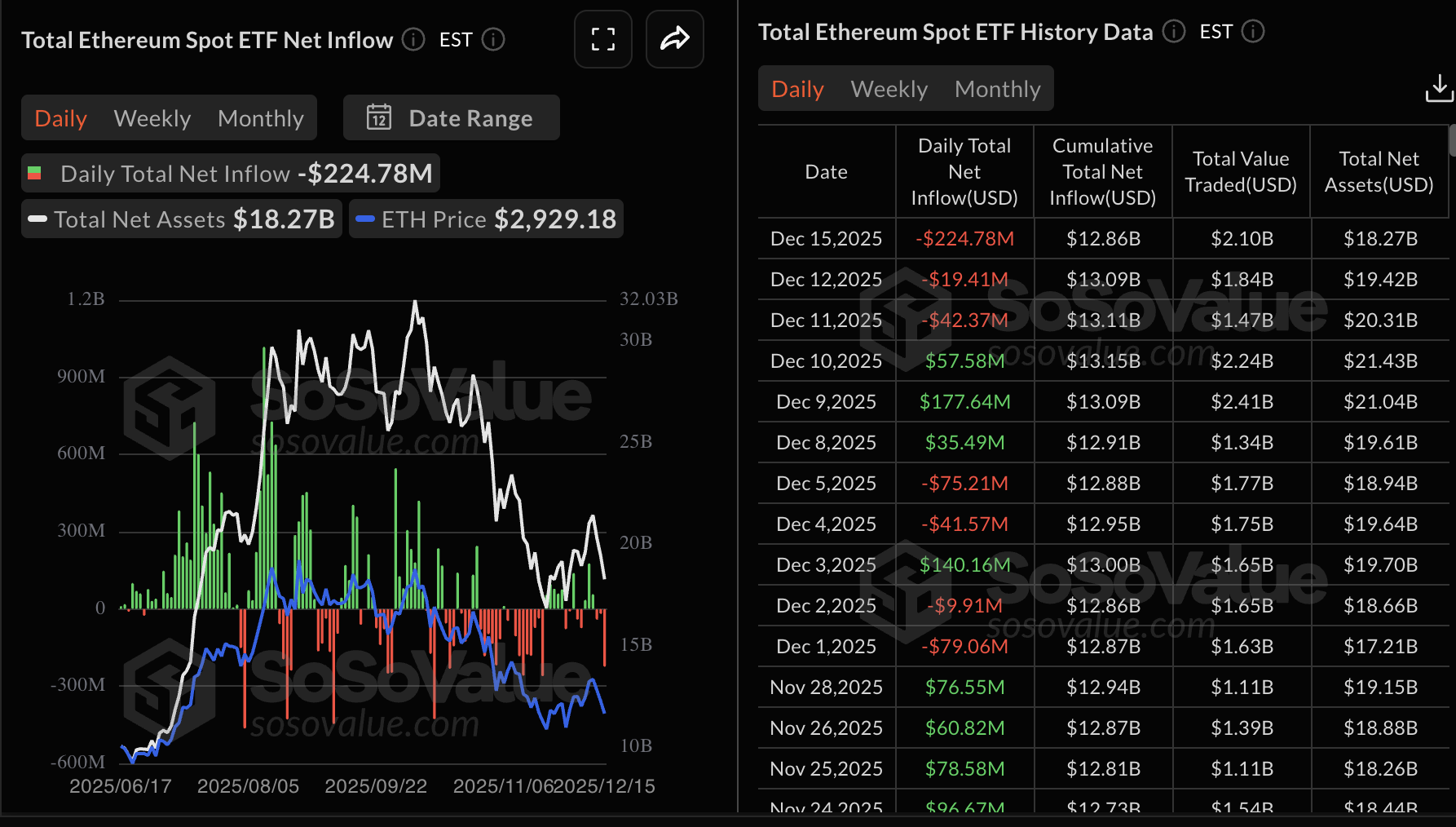Switch History Data to Weekly view

[889, 88]
